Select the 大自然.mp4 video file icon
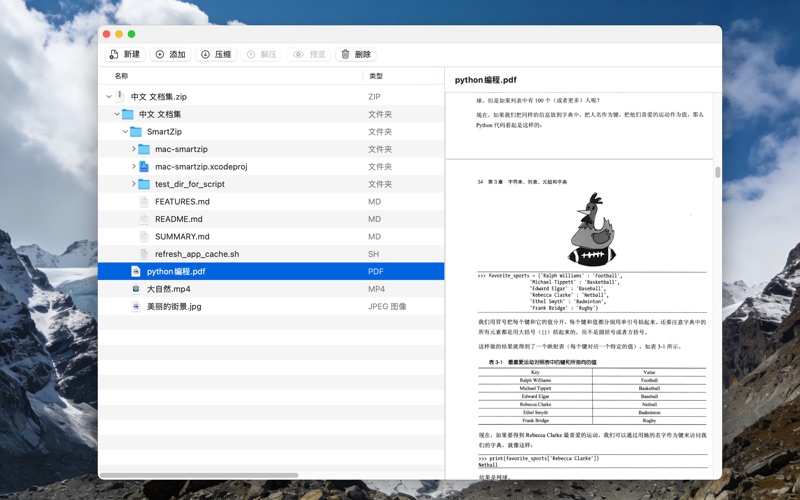Image resolution: width=800 pixels, height=500 pixels. (x=136, y=289)
